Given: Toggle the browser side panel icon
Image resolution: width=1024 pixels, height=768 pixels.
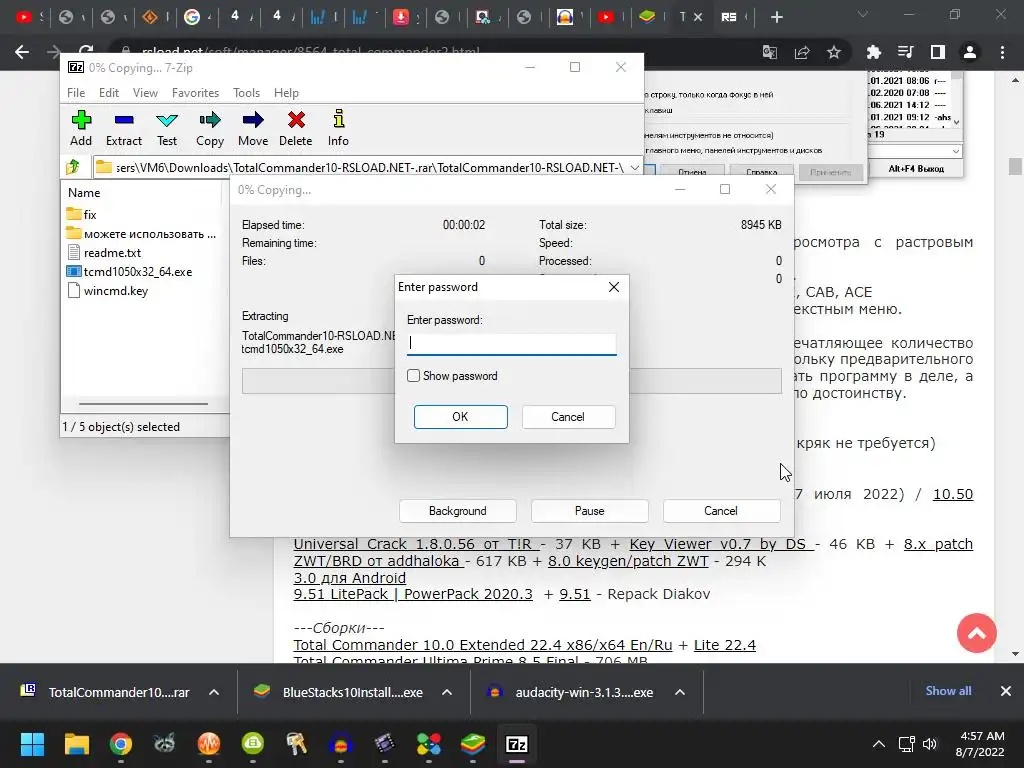Looking at the screenshot, I should click(938, 52).
